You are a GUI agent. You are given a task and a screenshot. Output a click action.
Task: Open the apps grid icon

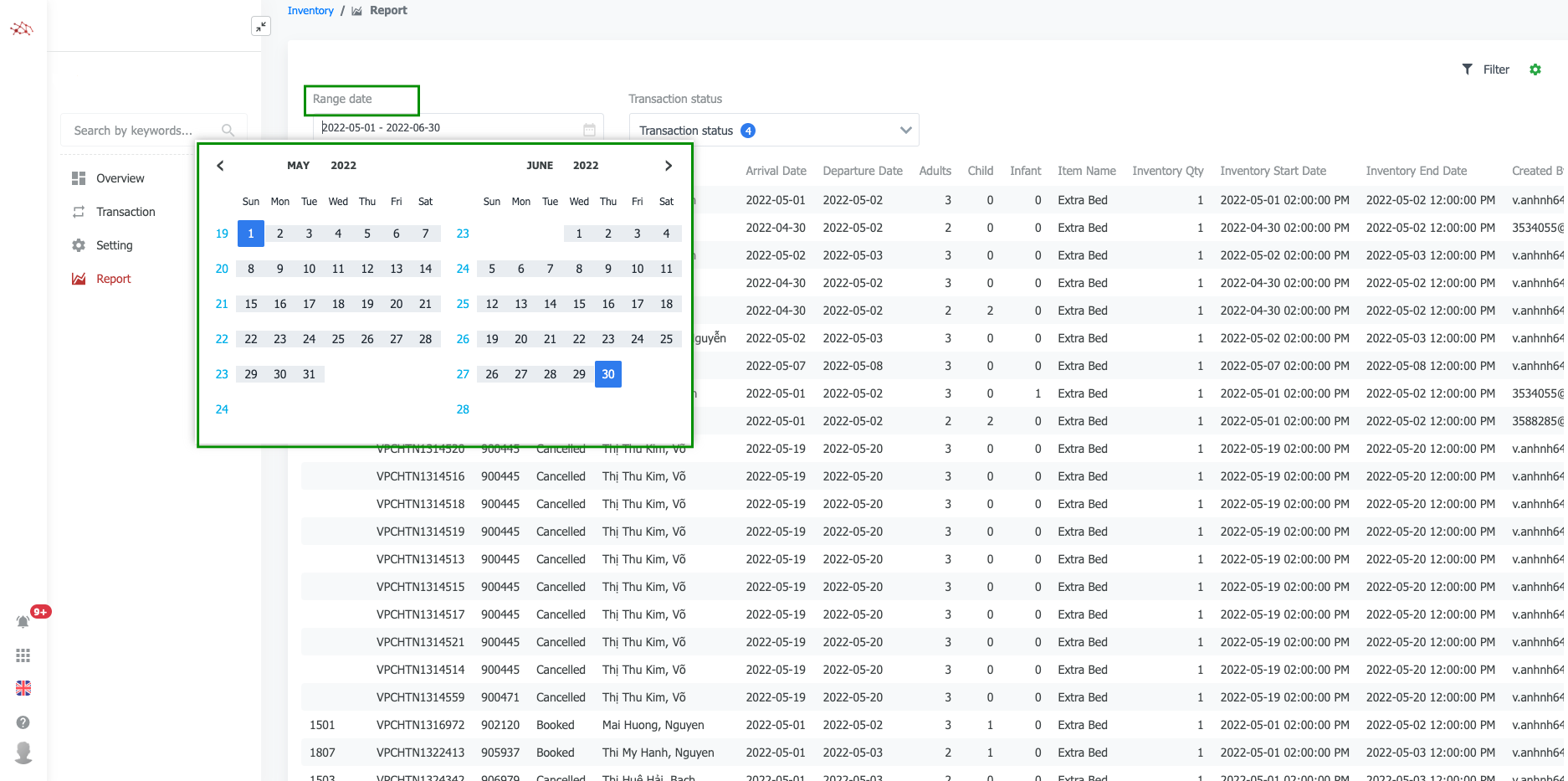[x=23, y=655]
